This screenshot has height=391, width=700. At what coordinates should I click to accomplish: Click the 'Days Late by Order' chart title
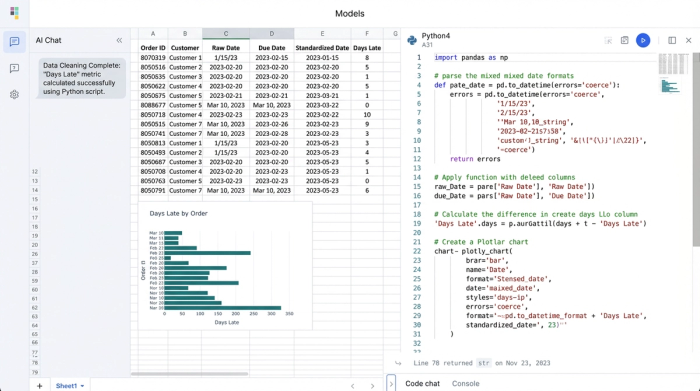click(x=179, y=213)
